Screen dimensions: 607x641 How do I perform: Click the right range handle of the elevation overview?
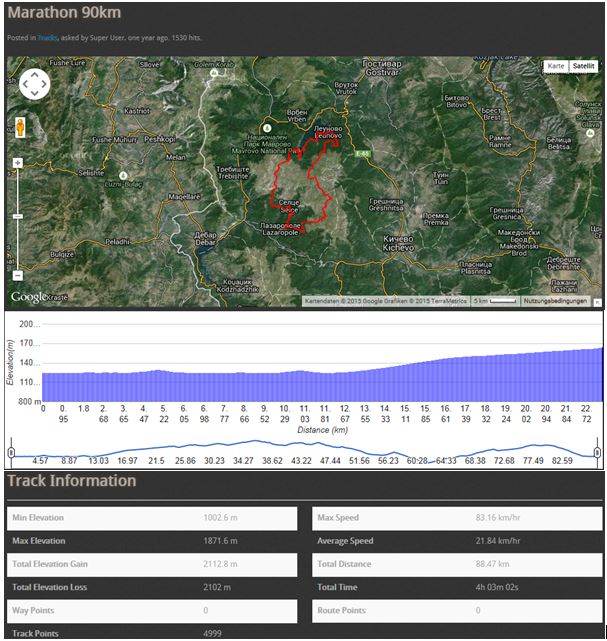click(x=597, y=453)
